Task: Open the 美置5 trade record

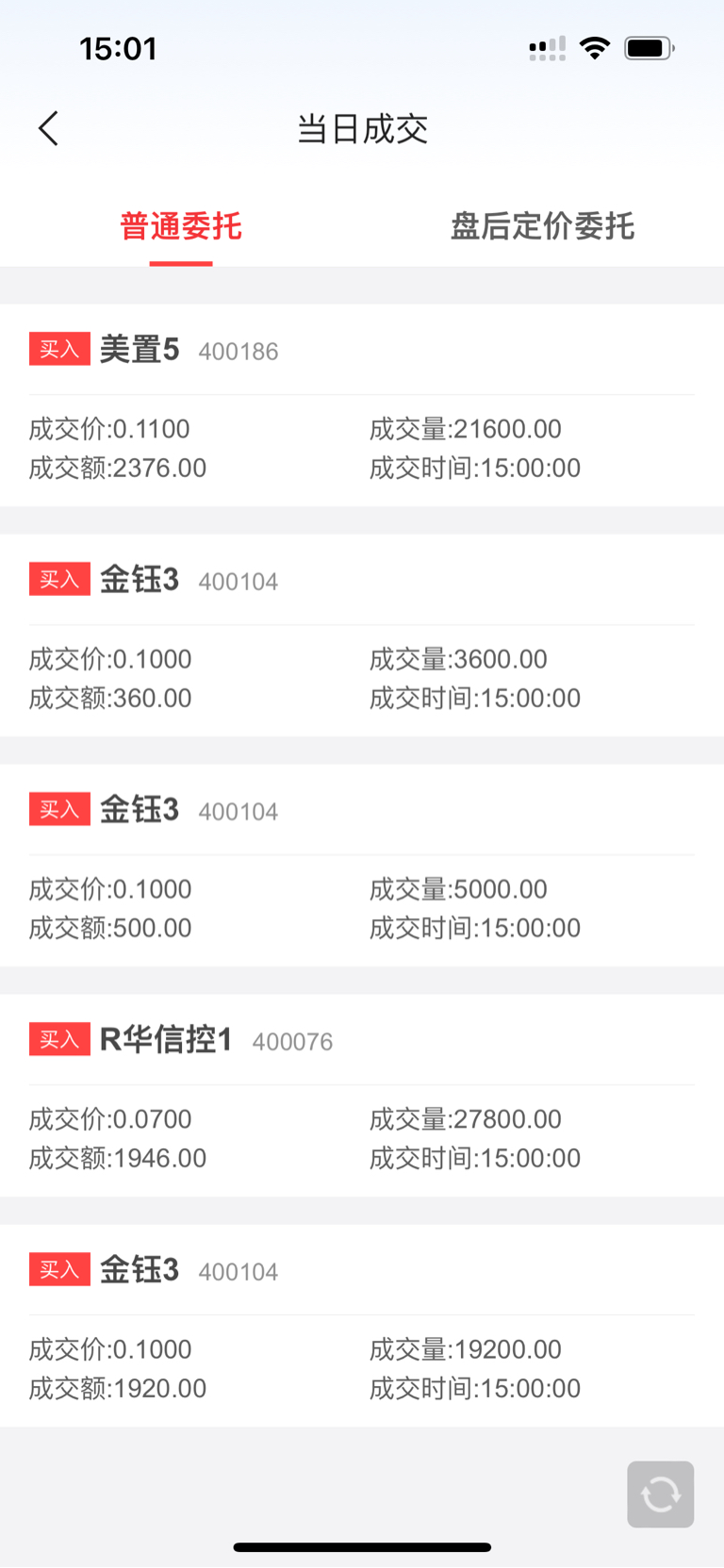Action: click(x=362, y=405)
